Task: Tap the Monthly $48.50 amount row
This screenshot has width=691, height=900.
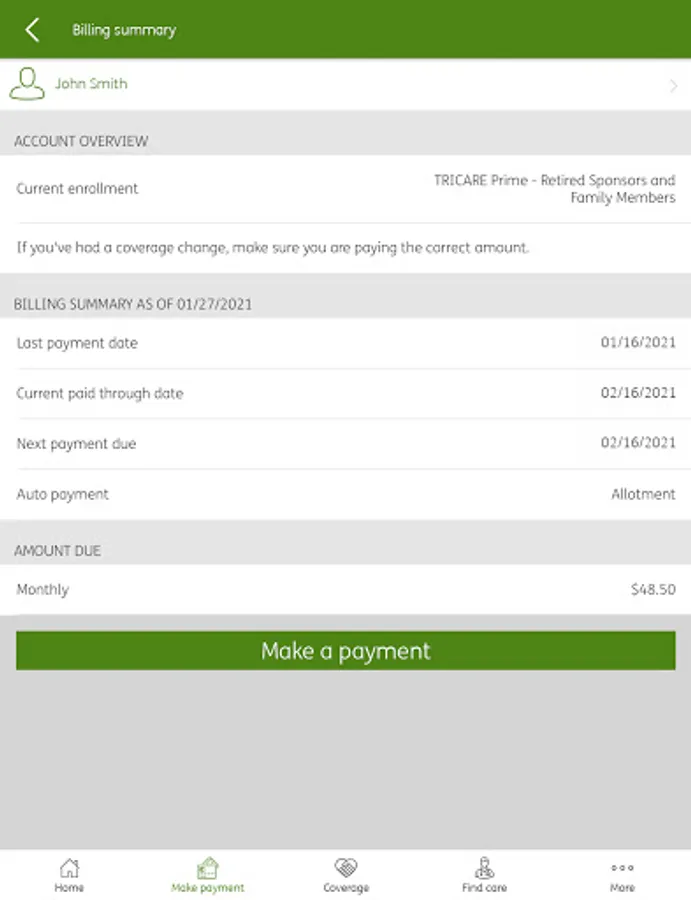Action: [345, 590]
